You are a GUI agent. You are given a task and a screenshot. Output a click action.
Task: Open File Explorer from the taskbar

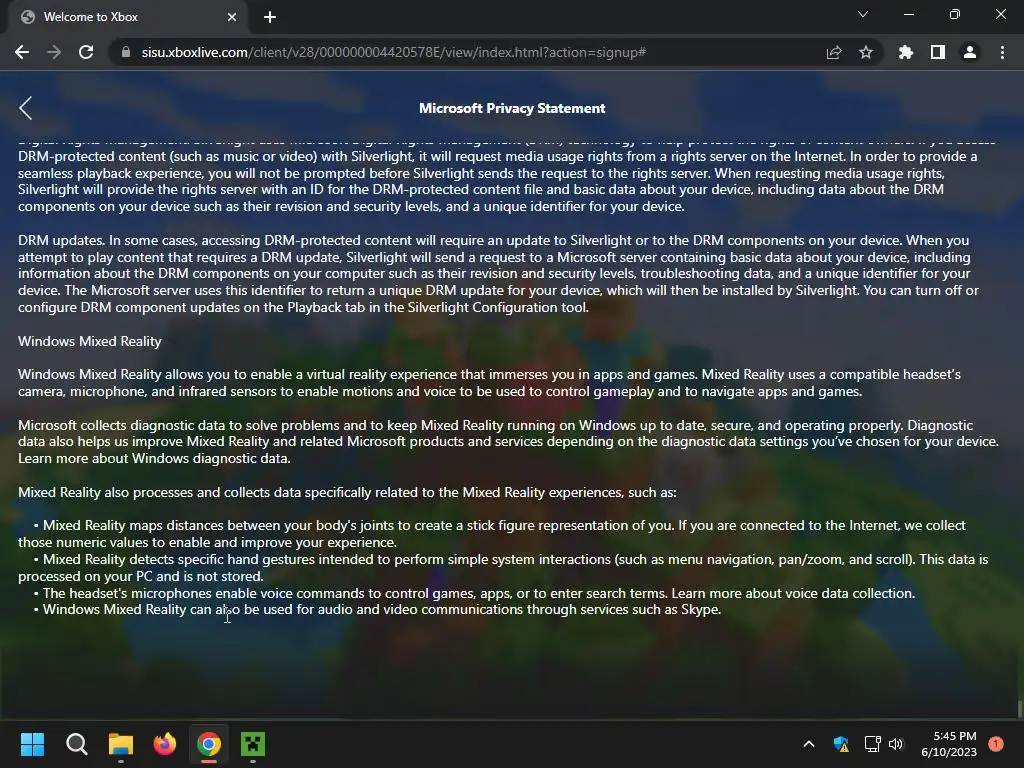click(121, 744)
